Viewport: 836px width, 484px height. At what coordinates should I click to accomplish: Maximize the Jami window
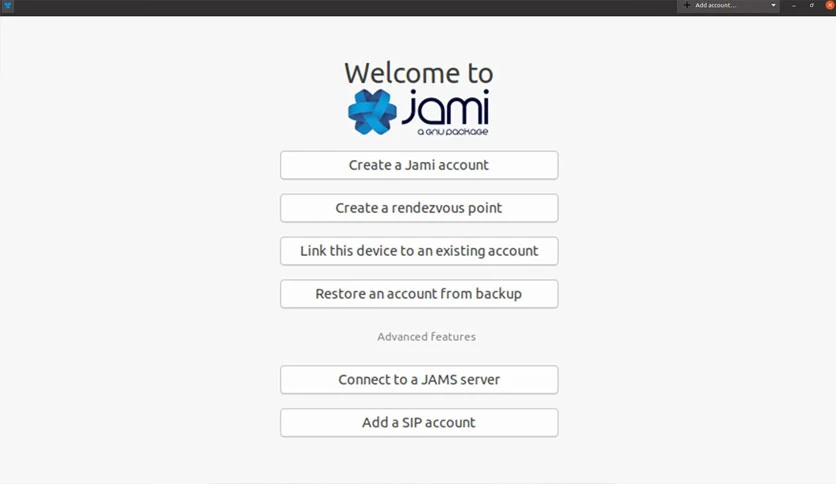(811, 5)
